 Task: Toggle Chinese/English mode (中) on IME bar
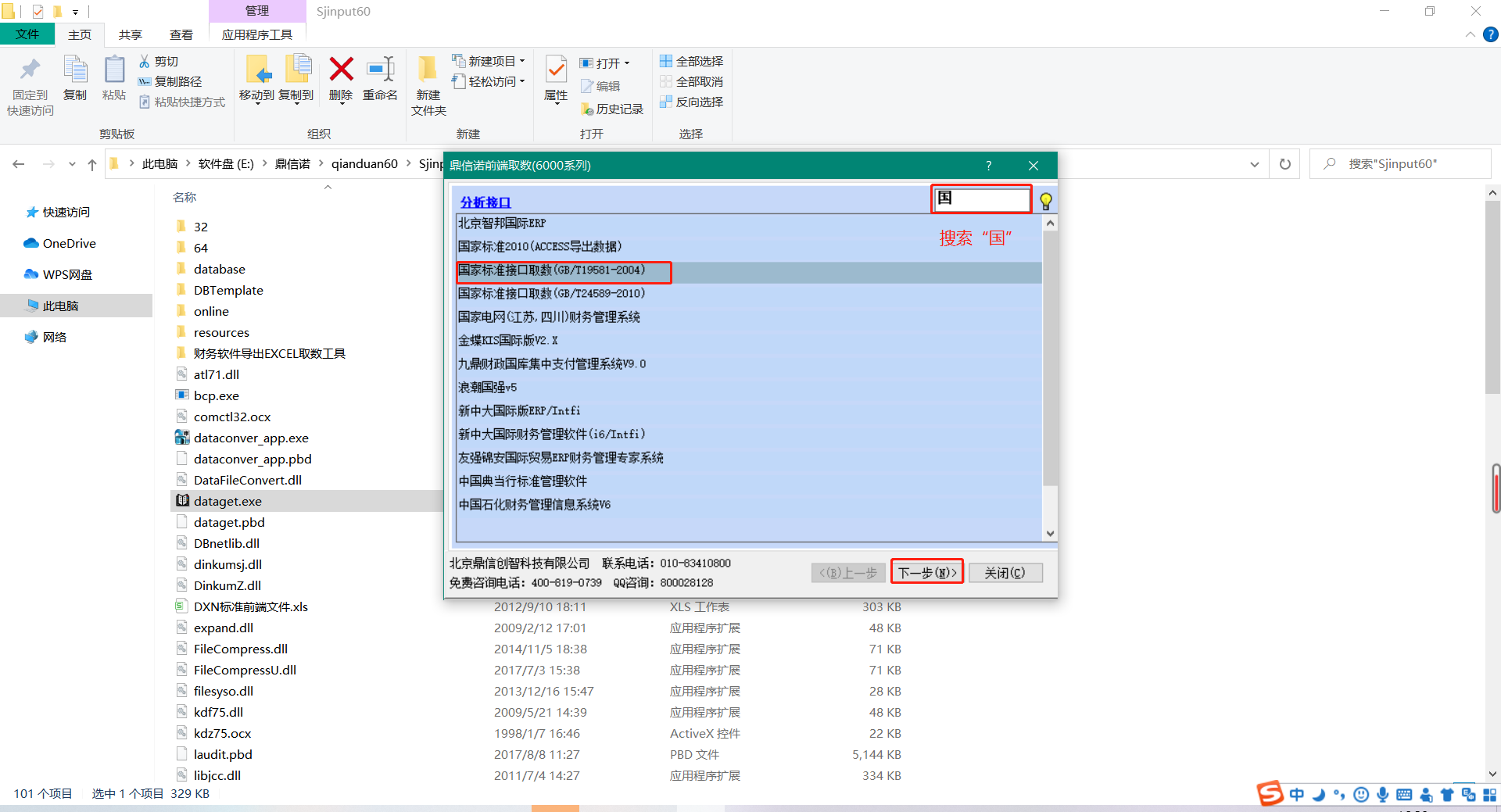(1297, 794)
